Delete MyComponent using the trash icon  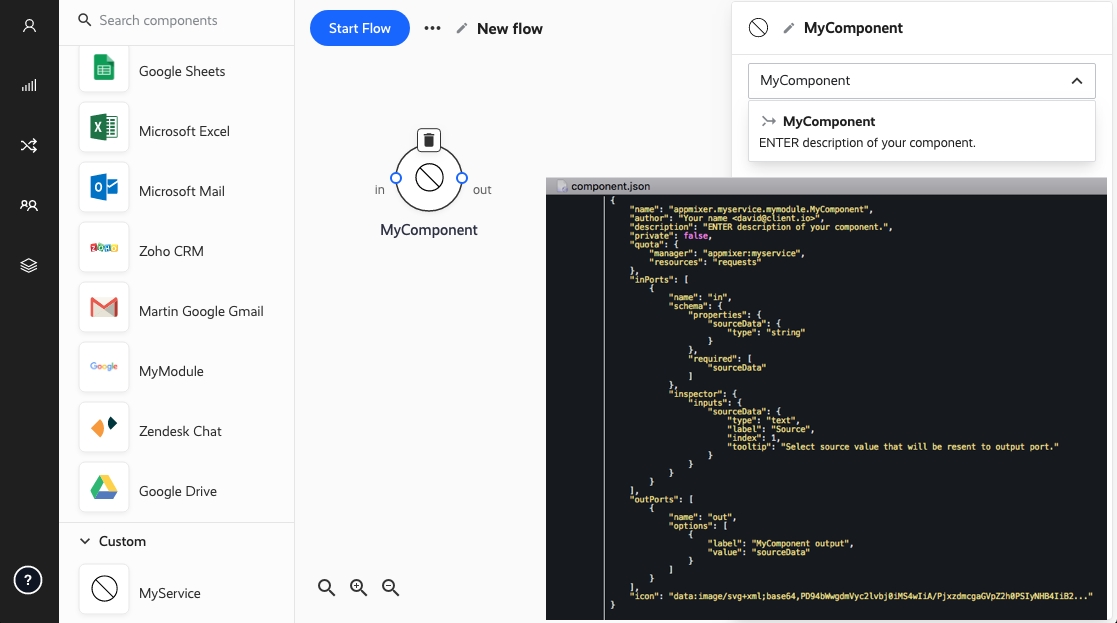pyautogui.click(x=428, y=140)
